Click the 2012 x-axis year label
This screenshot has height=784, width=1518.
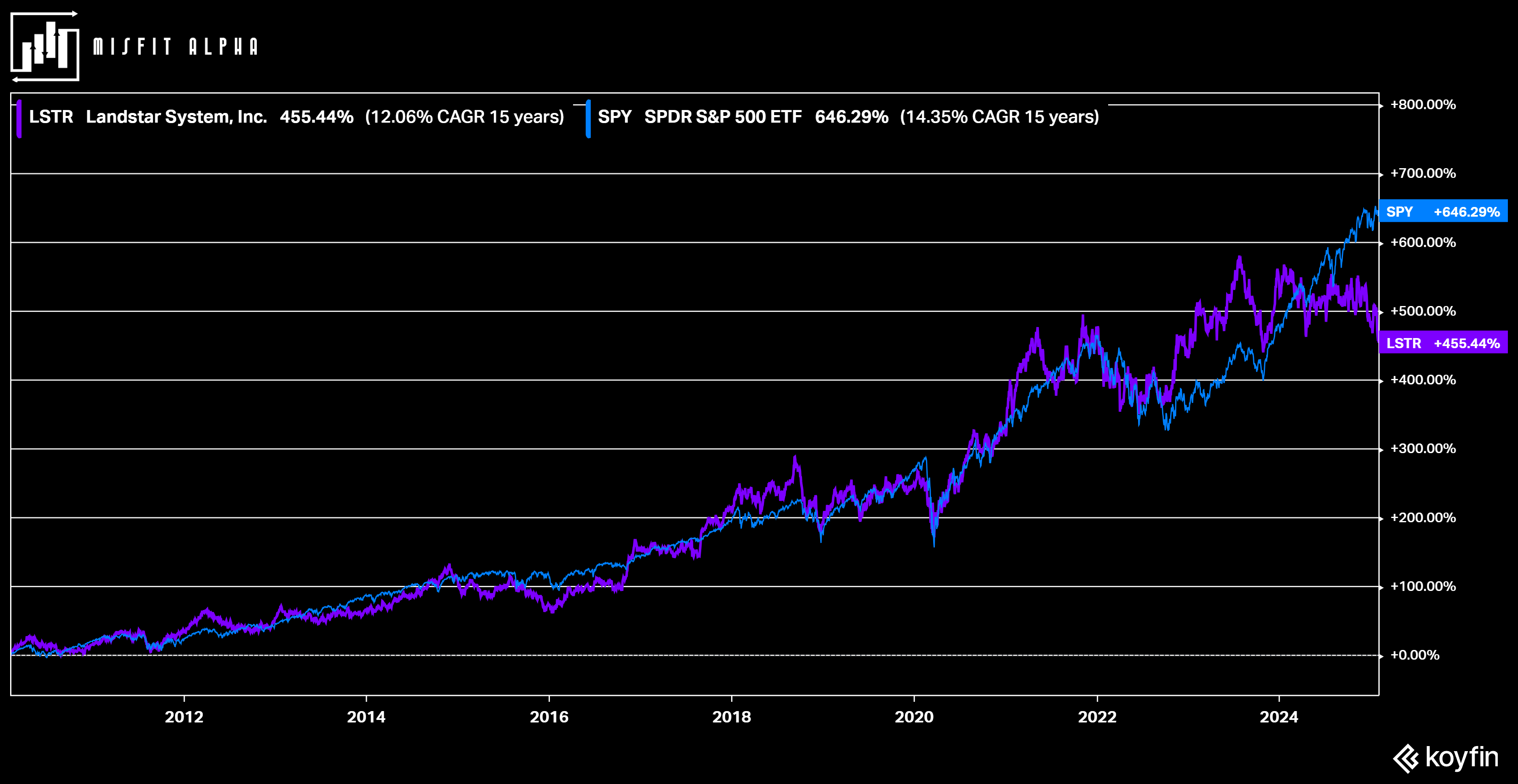pos(184,717)
